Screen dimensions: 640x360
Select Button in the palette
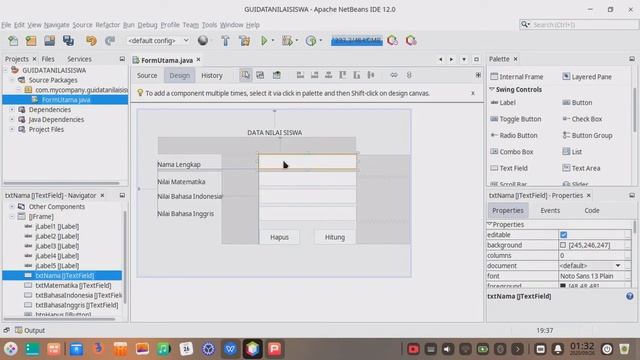[577, 102]
